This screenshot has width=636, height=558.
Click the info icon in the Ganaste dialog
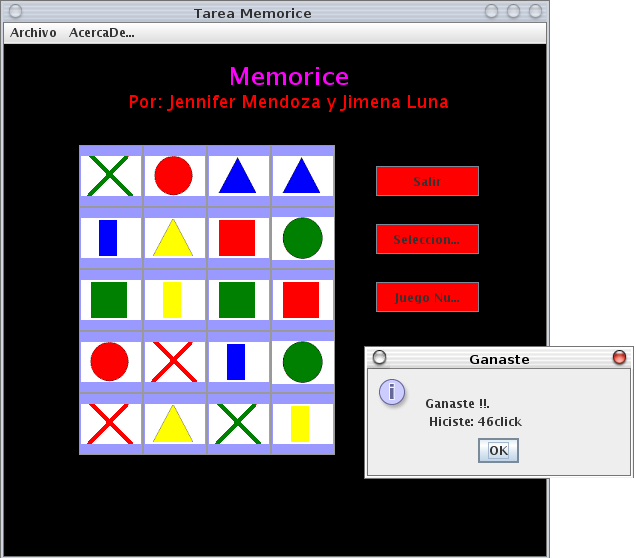pyautogui.click(x=392, y=392)
